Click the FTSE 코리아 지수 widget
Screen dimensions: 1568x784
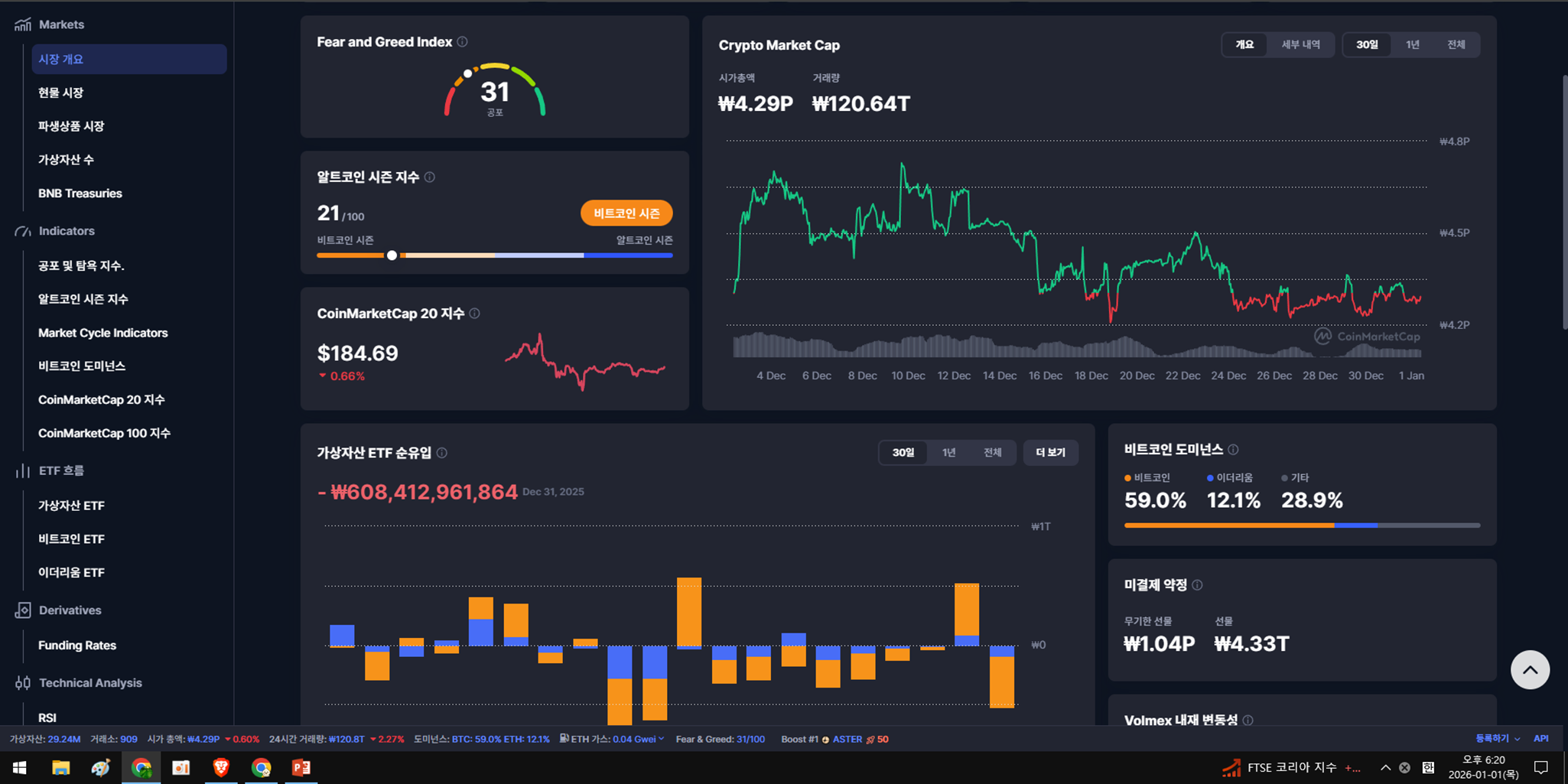tap(1292, 767)
